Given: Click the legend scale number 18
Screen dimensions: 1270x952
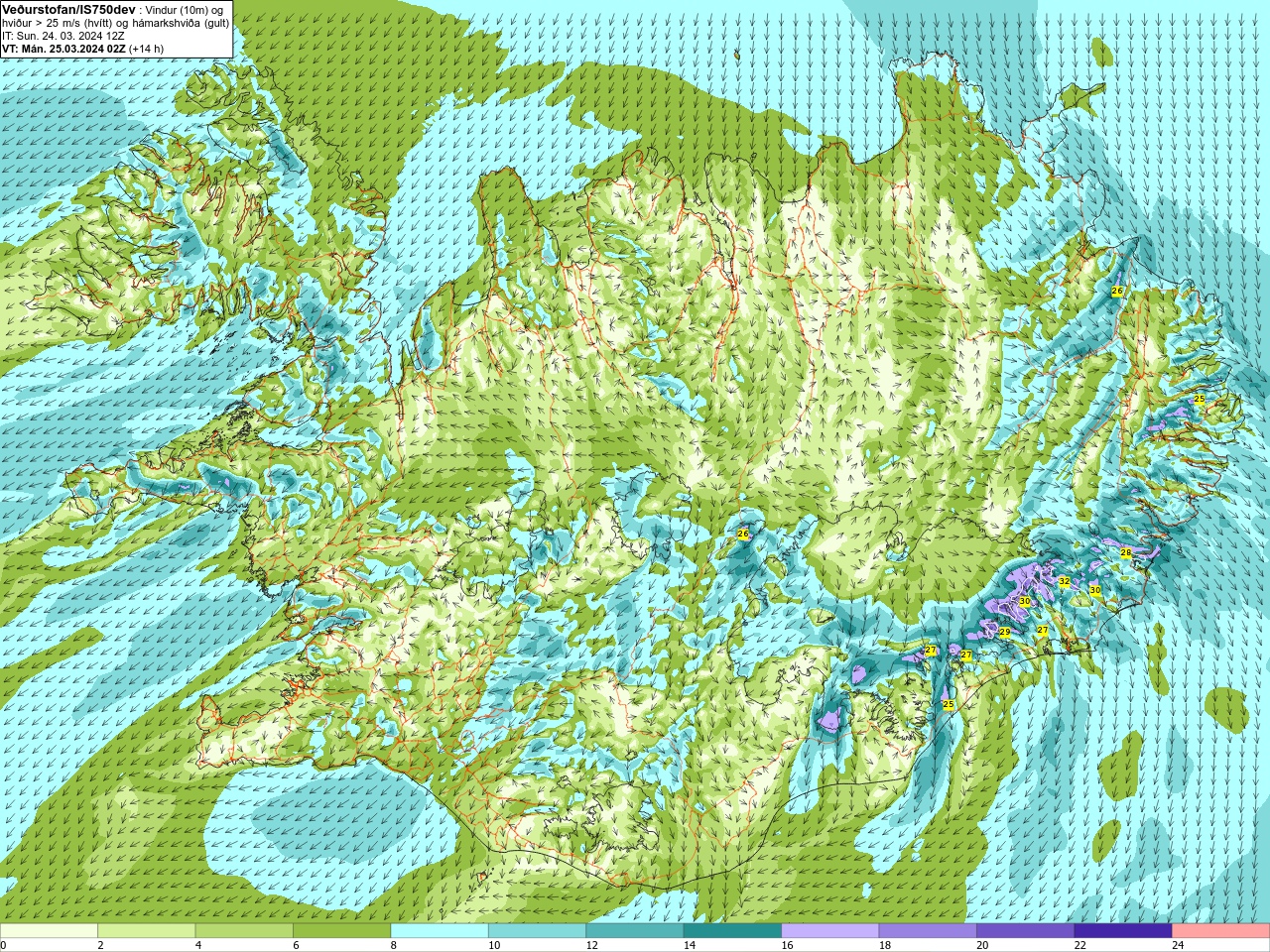Looking at the screenshot, I should click(x=885, y=945).
